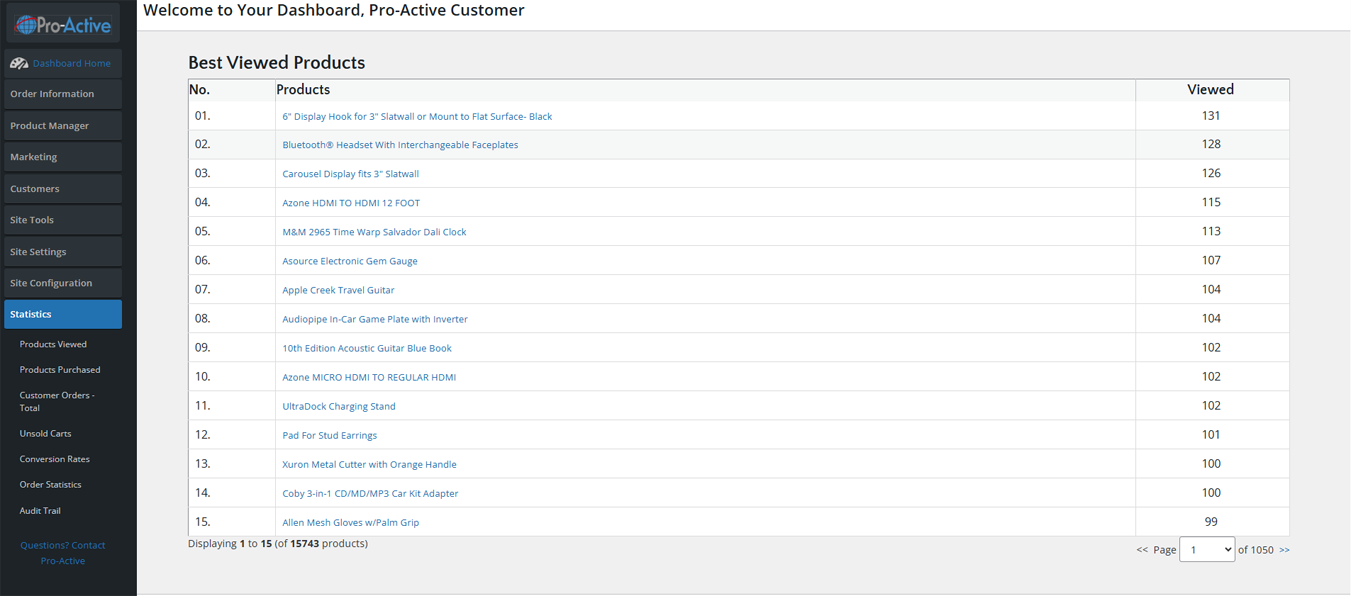Open 10th Edition Acoustic Guitar Blue Book
The image size is (1351, 596).
(367, 348)
